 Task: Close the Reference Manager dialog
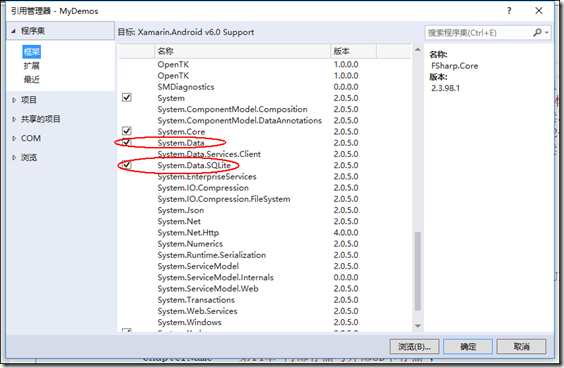tap(538, 11)
